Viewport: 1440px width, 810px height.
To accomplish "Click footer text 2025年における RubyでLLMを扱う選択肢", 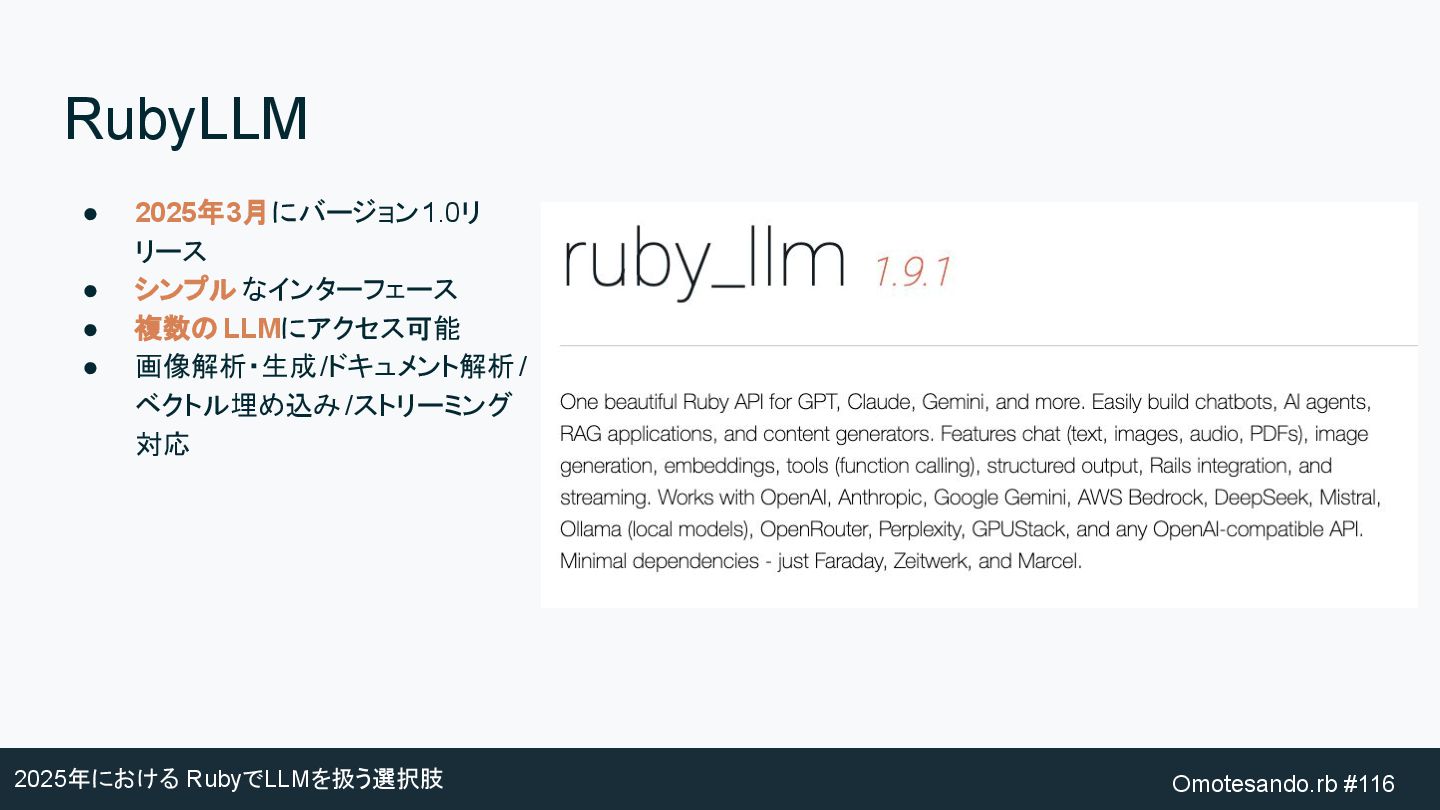I will (x=228, y=779).
